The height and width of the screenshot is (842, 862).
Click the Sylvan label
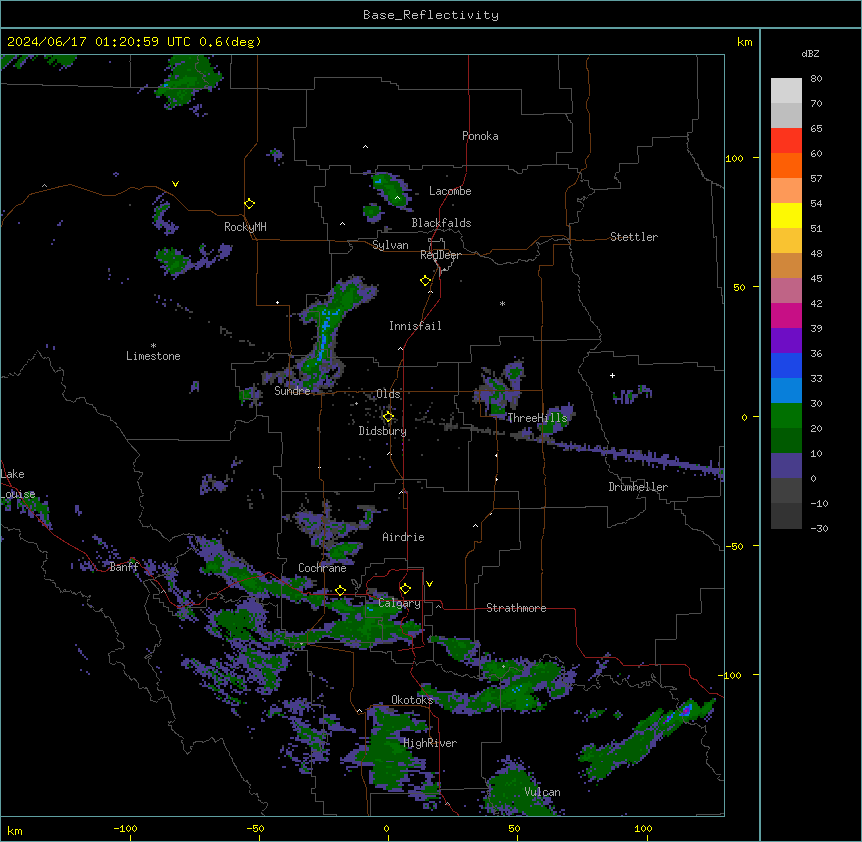coord(390,245)
